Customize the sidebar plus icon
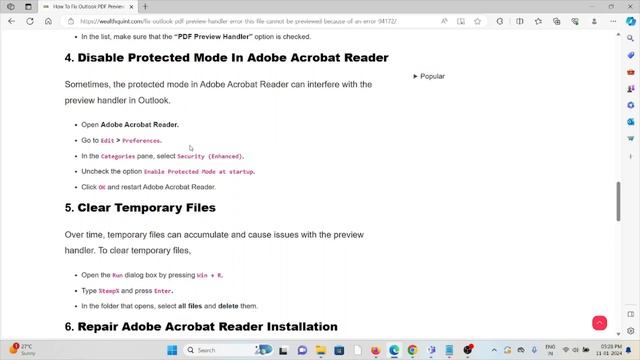Image resolution: width=640 pixels, height=360 pixels. (631, 156)
